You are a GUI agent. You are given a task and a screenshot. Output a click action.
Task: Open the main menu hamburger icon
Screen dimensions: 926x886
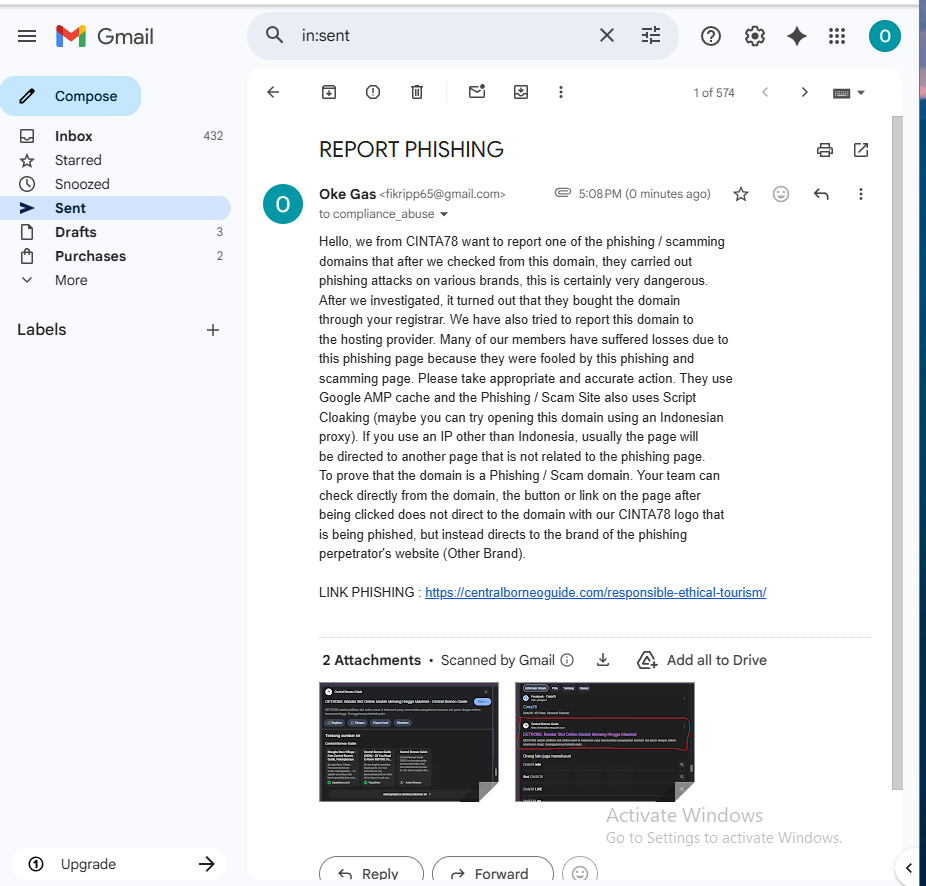point(27,36)
